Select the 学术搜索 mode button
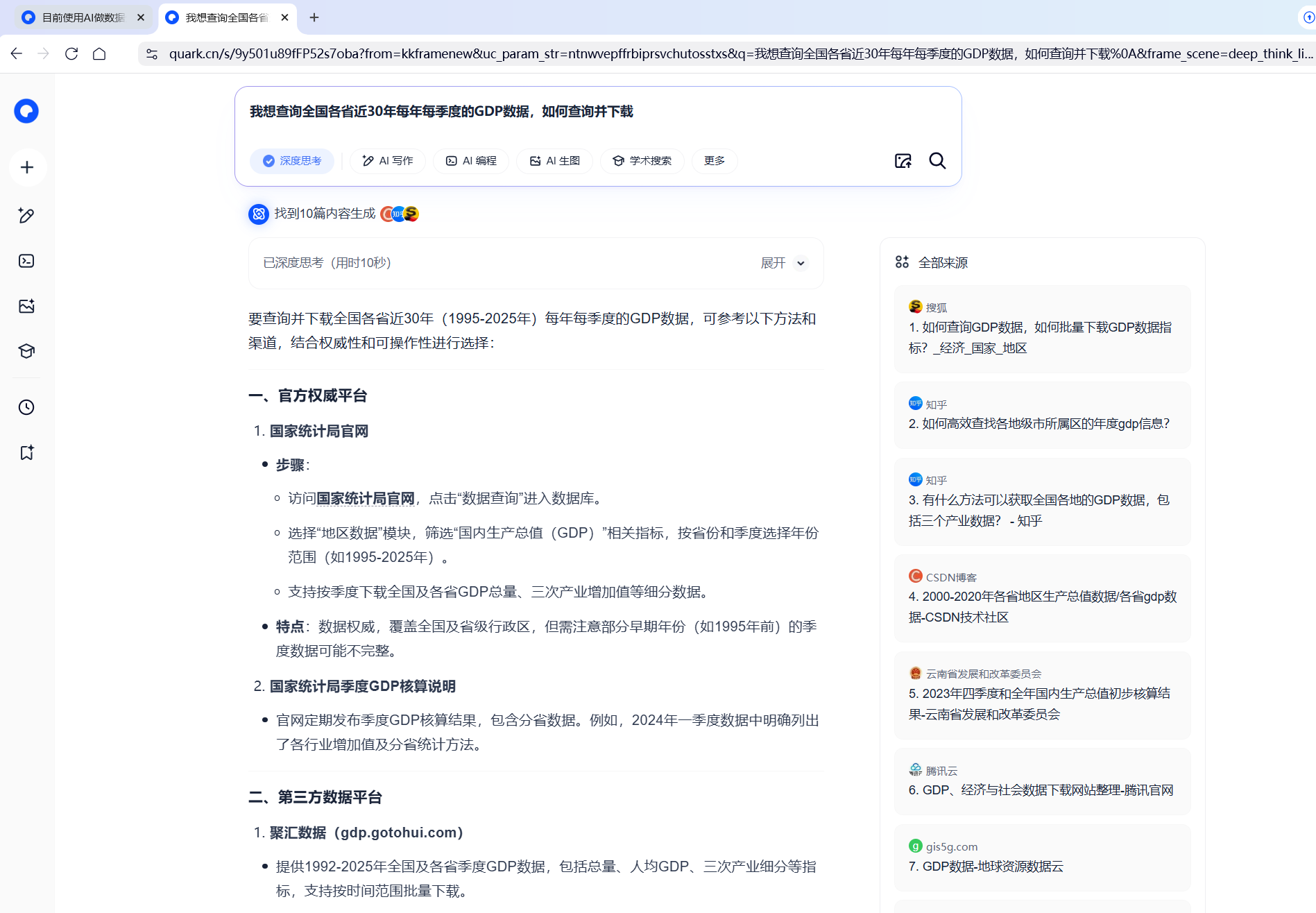The height and width of the screenshot is (913, 1316). 642,161
